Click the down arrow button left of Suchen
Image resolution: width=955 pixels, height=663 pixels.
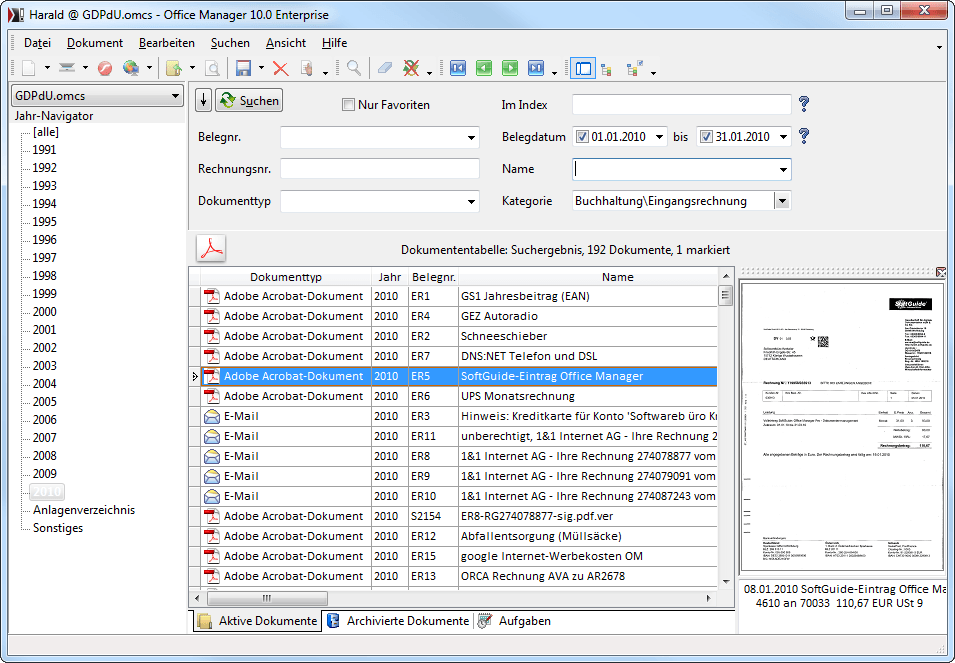pyautogui.click(x=203, y=100)
